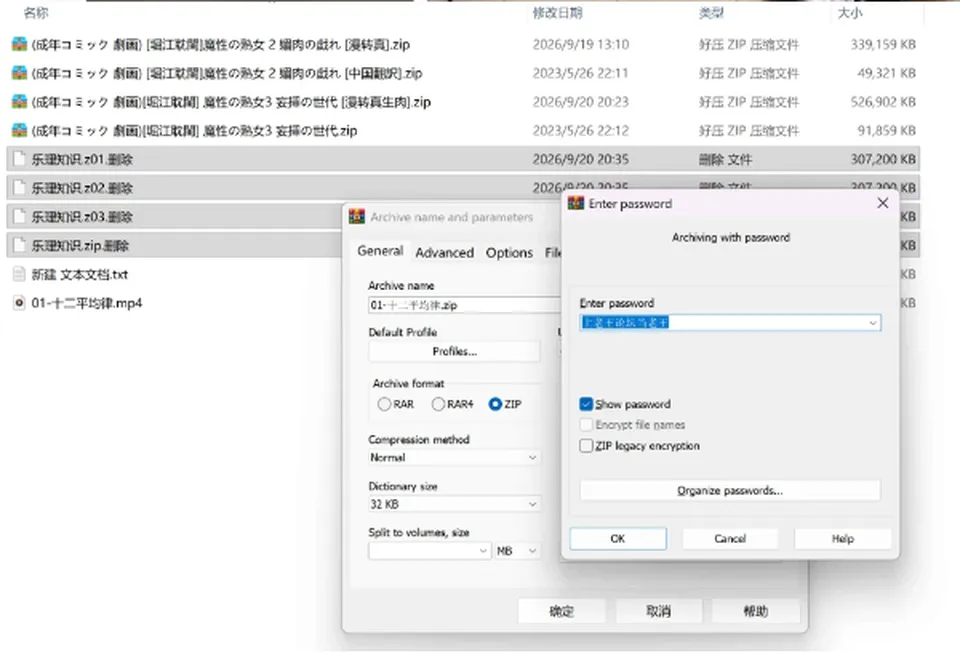Sort by the 名称 column header

click(x=36, y=12)
